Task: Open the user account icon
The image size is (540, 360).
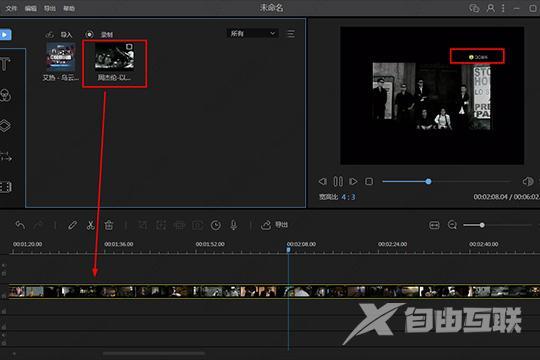Action: (x=490, y=8)
